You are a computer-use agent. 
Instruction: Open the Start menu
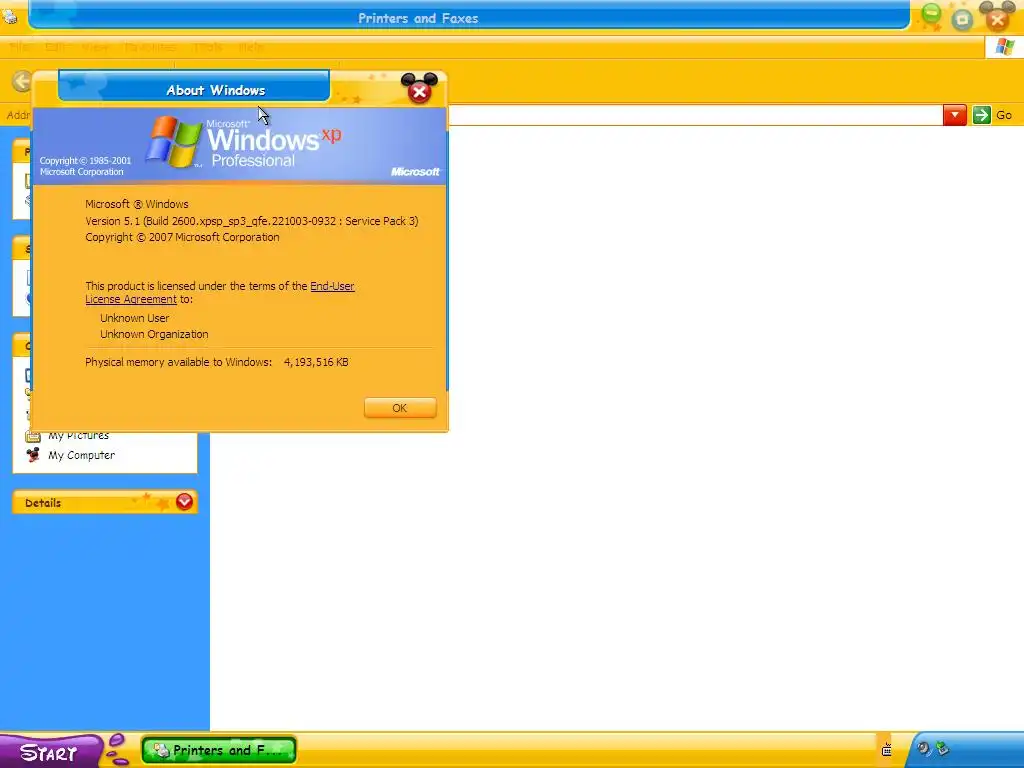(49, 752)
